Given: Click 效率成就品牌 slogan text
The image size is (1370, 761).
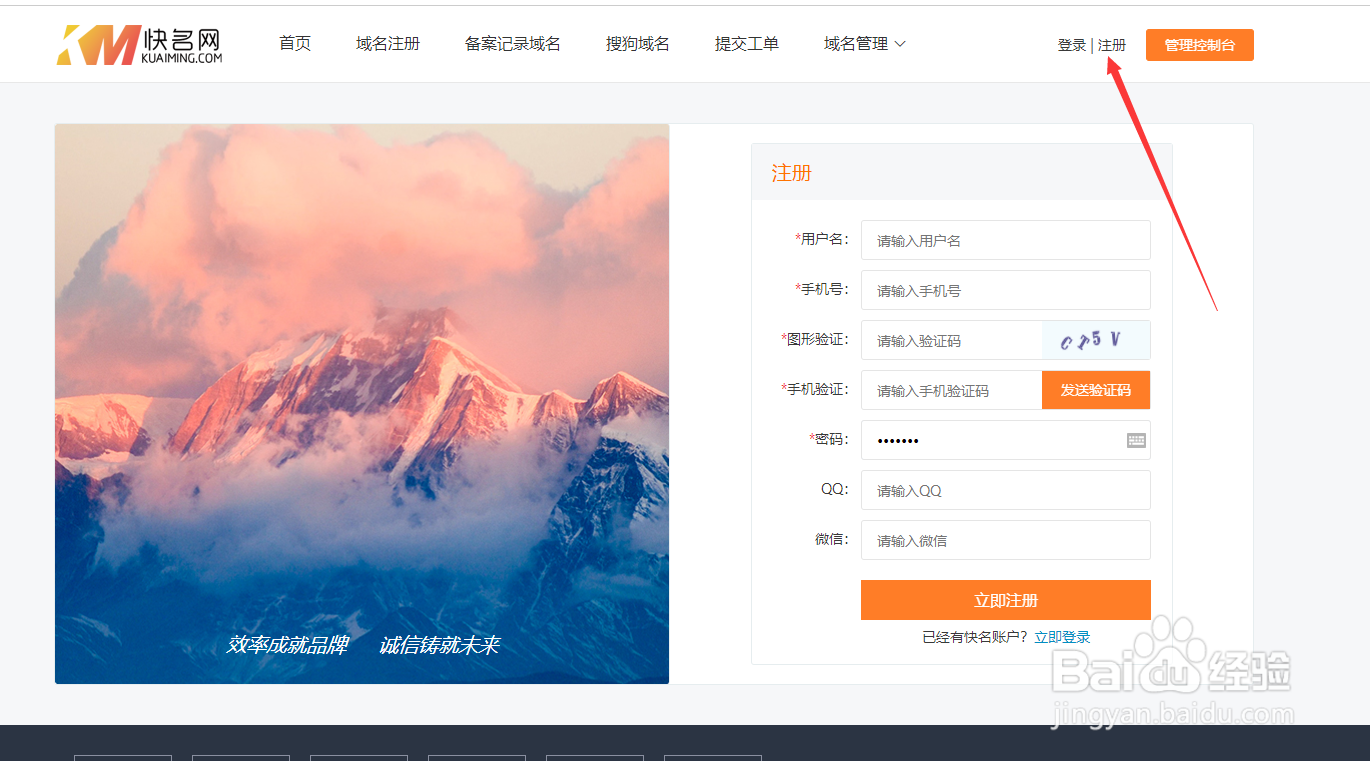Looking at the screenshot, I should click(287, 645).
